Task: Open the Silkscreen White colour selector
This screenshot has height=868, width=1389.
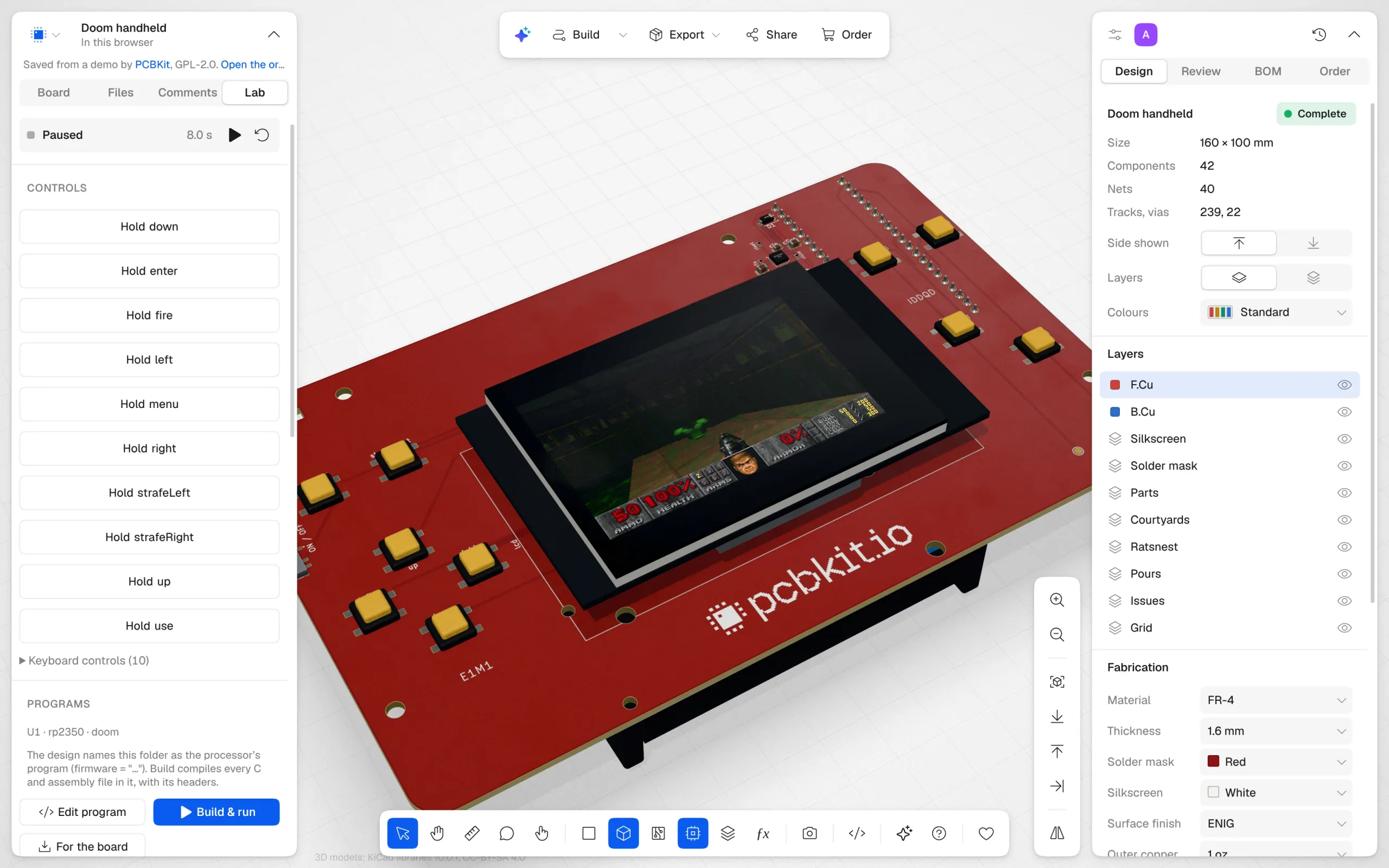Action: pos(1276,792)
